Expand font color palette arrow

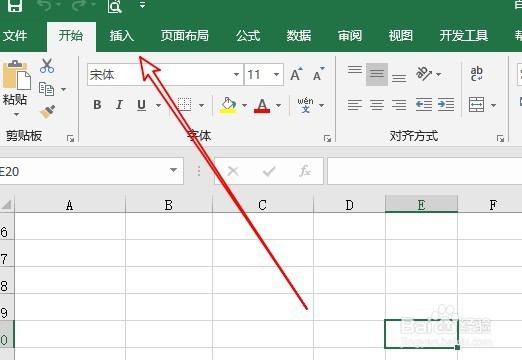(x=278, y=105)
